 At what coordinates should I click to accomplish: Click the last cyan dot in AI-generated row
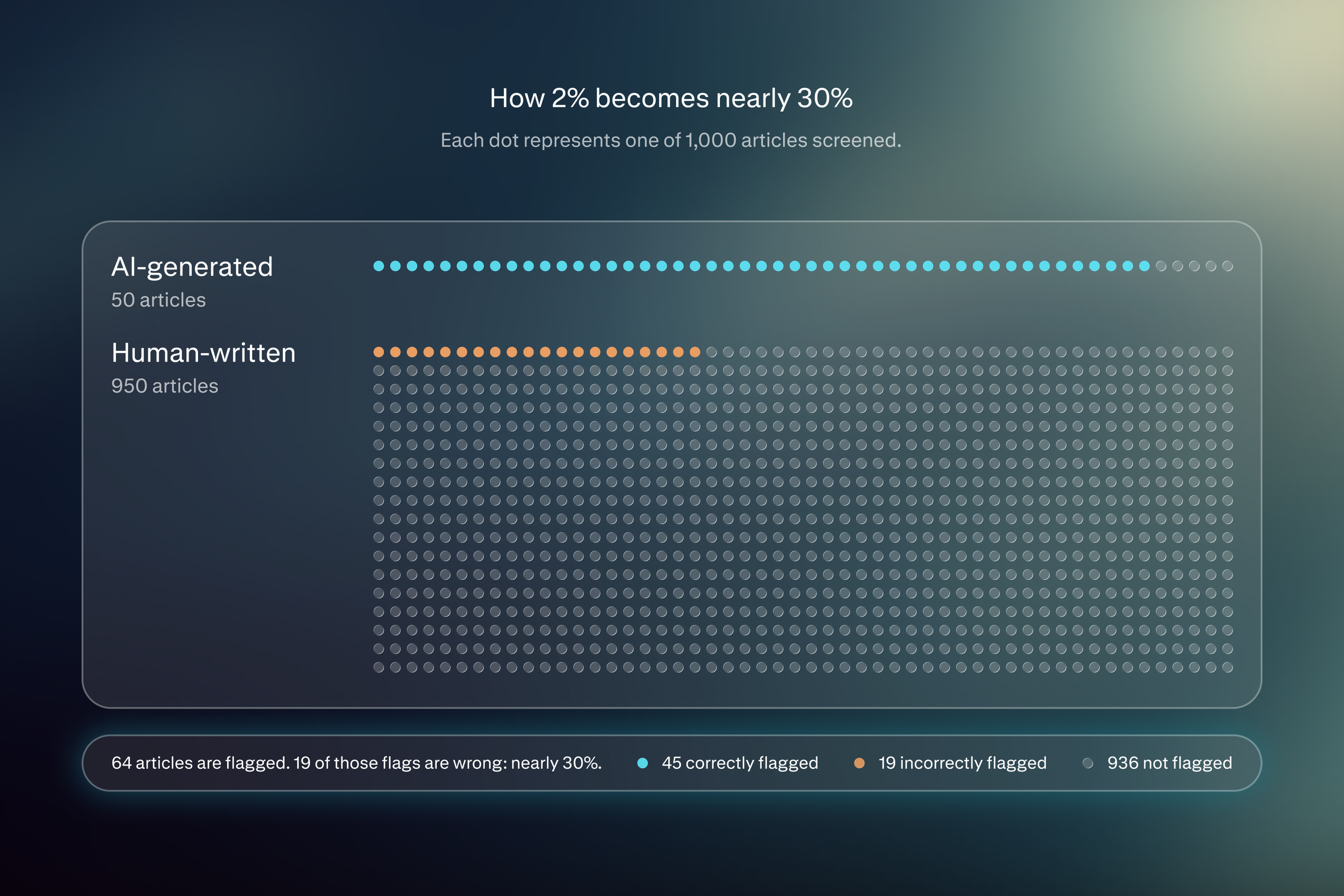click(x=1144, y=266)
